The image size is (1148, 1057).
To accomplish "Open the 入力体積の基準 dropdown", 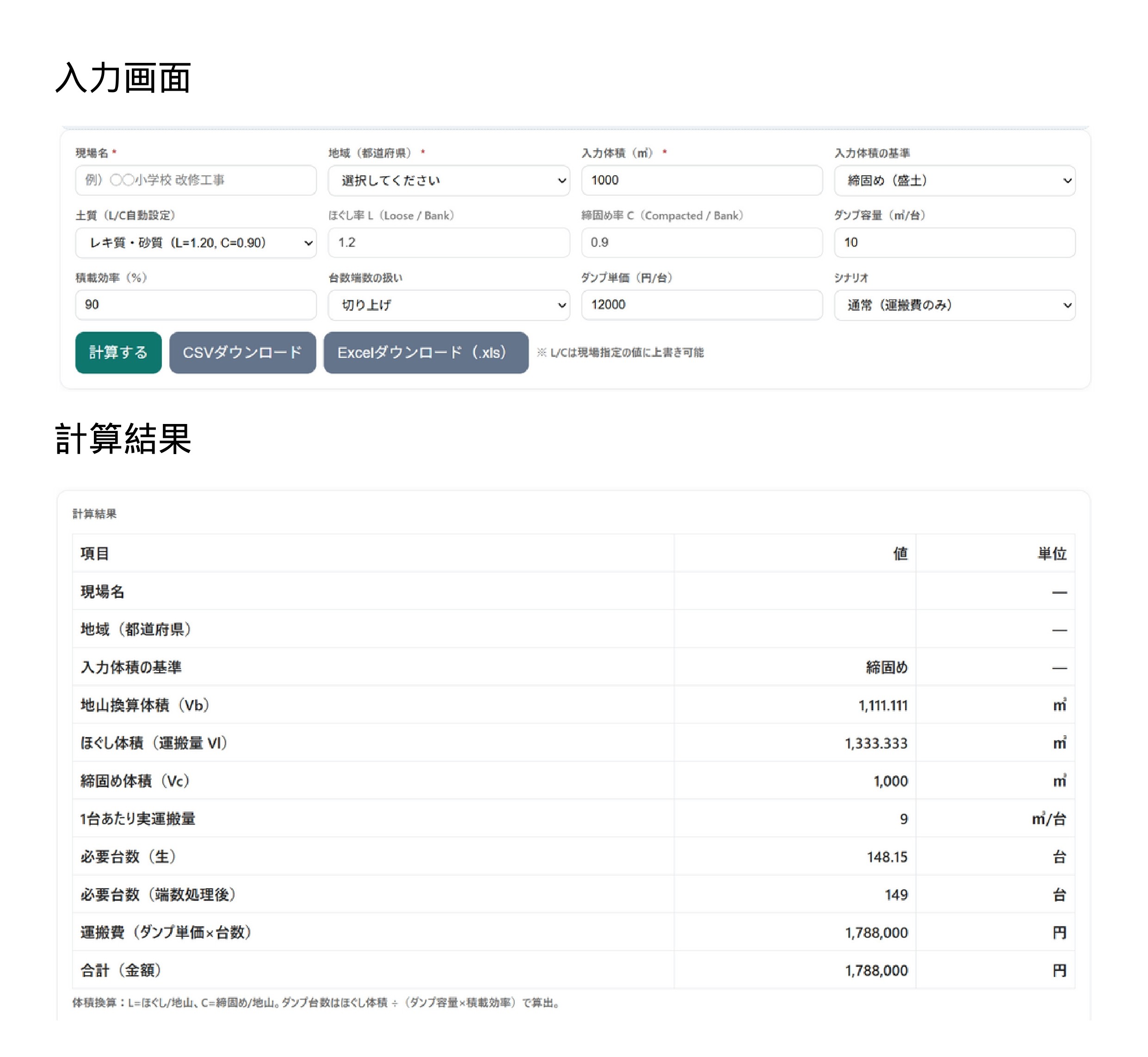I will pyautogui.click(x=954, y=181).
